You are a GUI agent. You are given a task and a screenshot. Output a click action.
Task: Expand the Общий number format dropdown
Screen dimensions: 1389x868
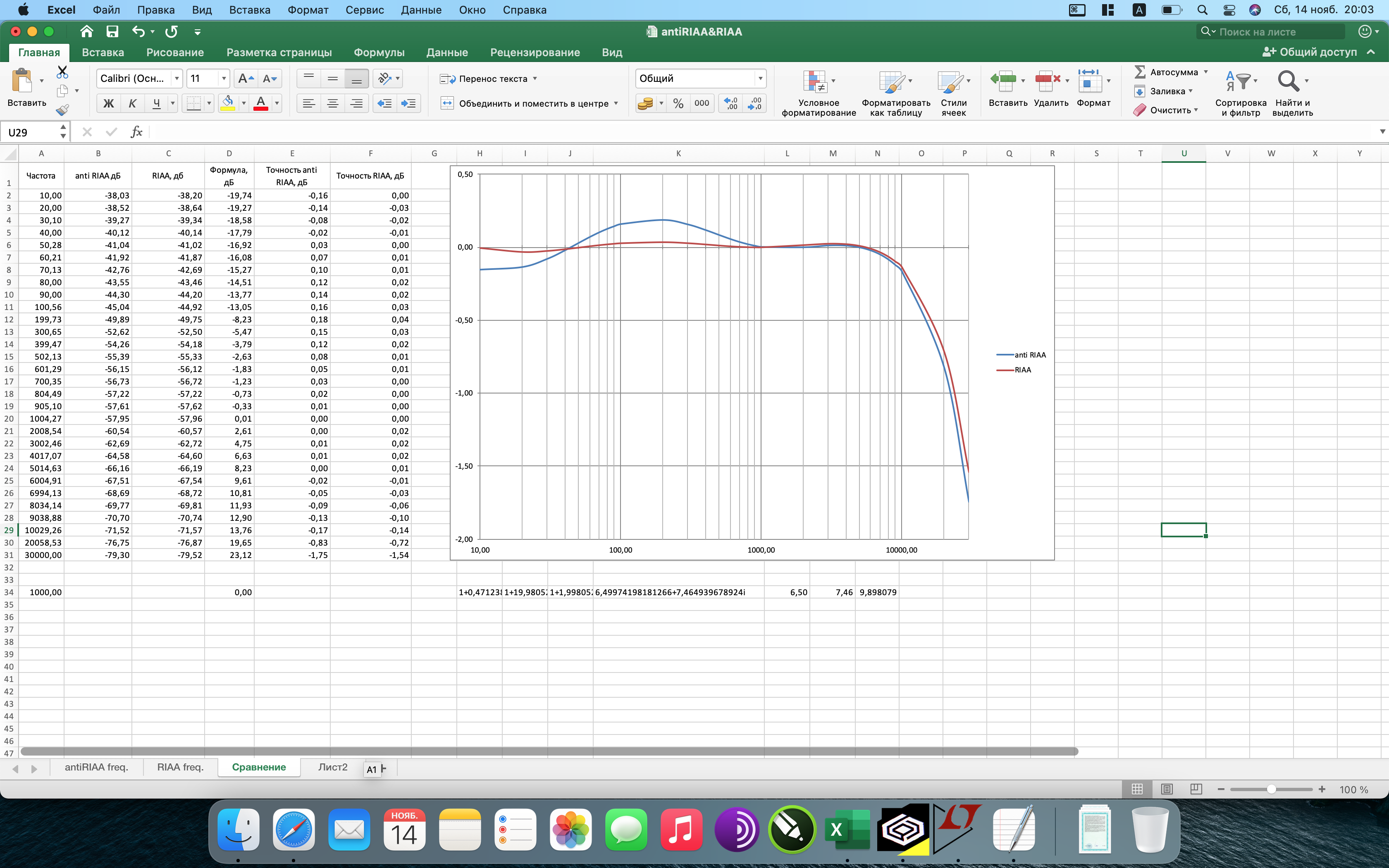[760, 79]
